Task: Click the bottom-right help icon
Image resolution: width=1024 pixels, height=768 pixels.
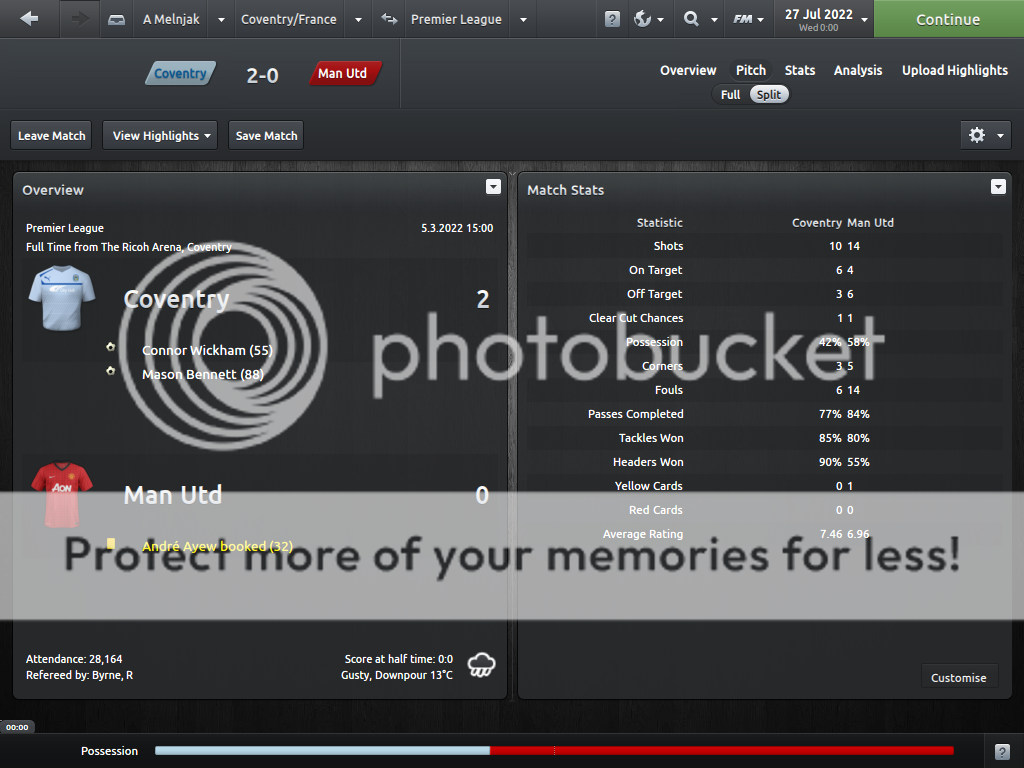Action: (x=1003, y=751)
